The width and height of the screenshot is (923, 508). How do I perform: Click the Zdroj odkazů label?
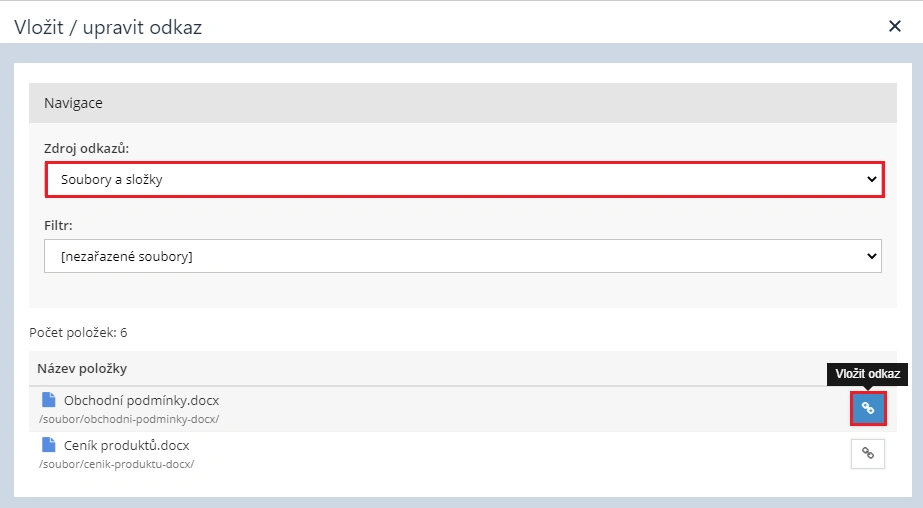point(87,148)
